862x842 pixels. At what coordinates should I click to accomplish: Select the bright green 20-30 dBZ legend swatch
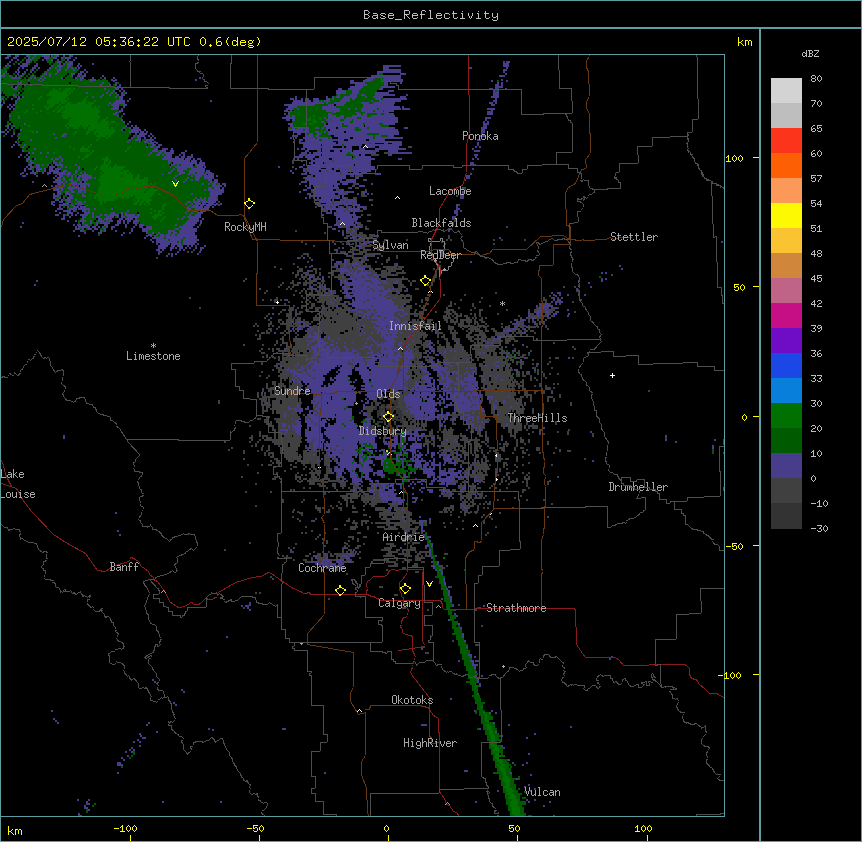point(786,416)
